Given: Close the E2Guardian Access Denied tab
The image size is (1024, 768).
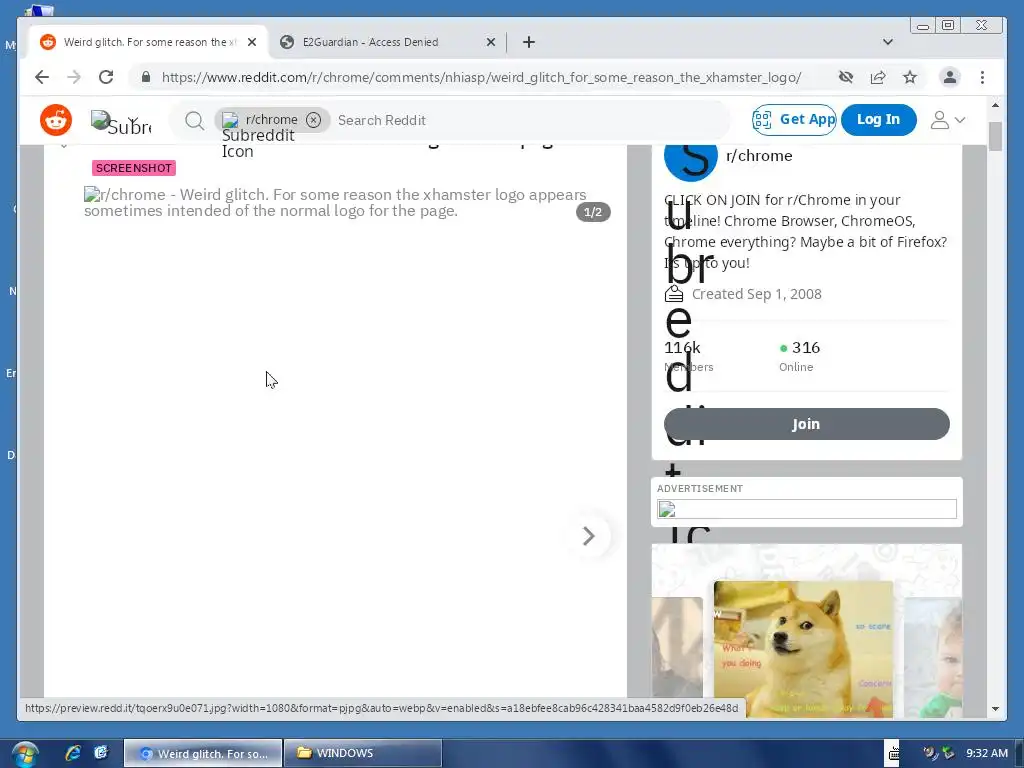Looking at the screenshot, I should pyautogui.click(x=491, y=42).
